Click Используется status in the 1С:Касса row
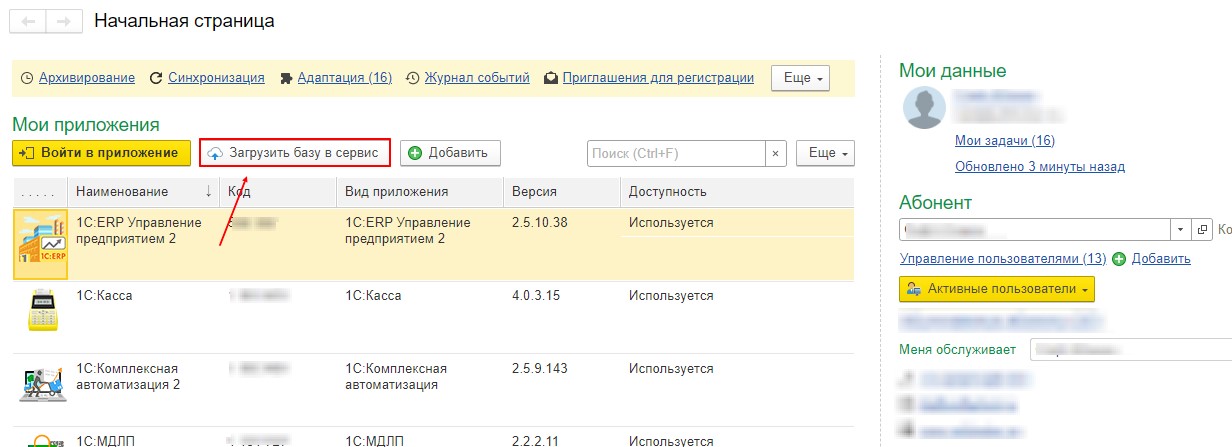This screenshot has height=447, width=1232. click(x=671, y=296)
